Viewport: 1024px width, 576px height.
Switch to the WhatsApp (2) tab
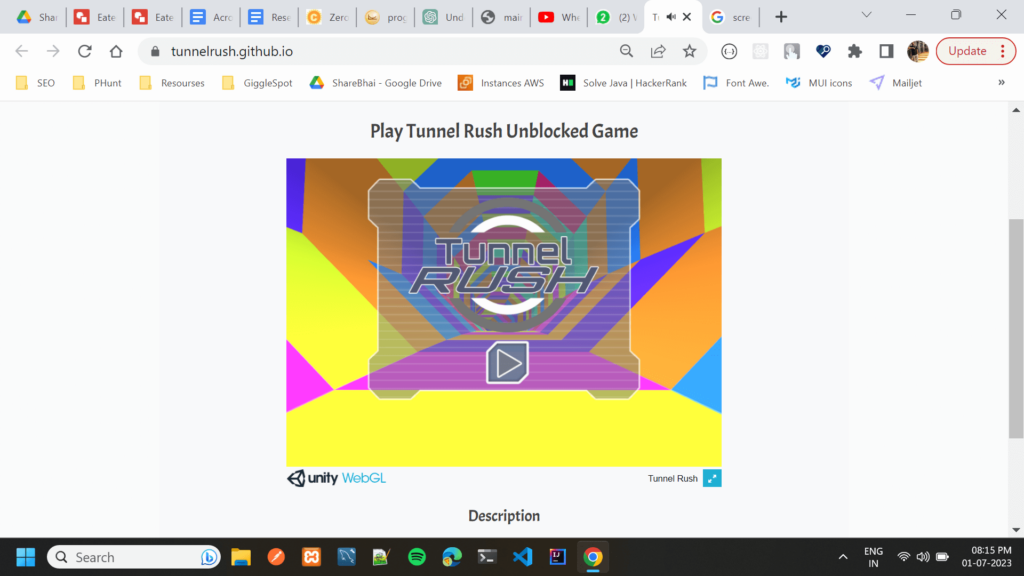[x=616, y=17]
